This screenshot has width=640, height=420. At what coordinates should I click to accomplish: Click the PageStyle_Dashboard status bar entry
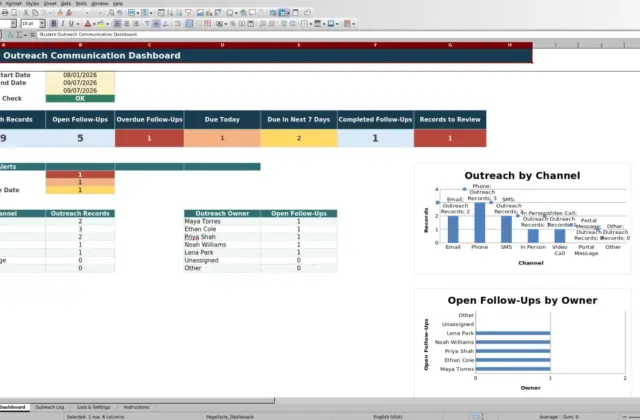coord(230,417)
